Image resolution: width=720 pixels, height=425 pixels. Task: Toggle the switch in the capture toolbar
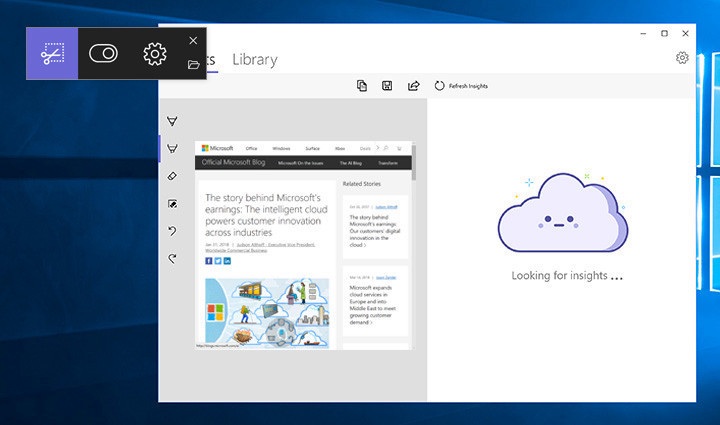104,54
